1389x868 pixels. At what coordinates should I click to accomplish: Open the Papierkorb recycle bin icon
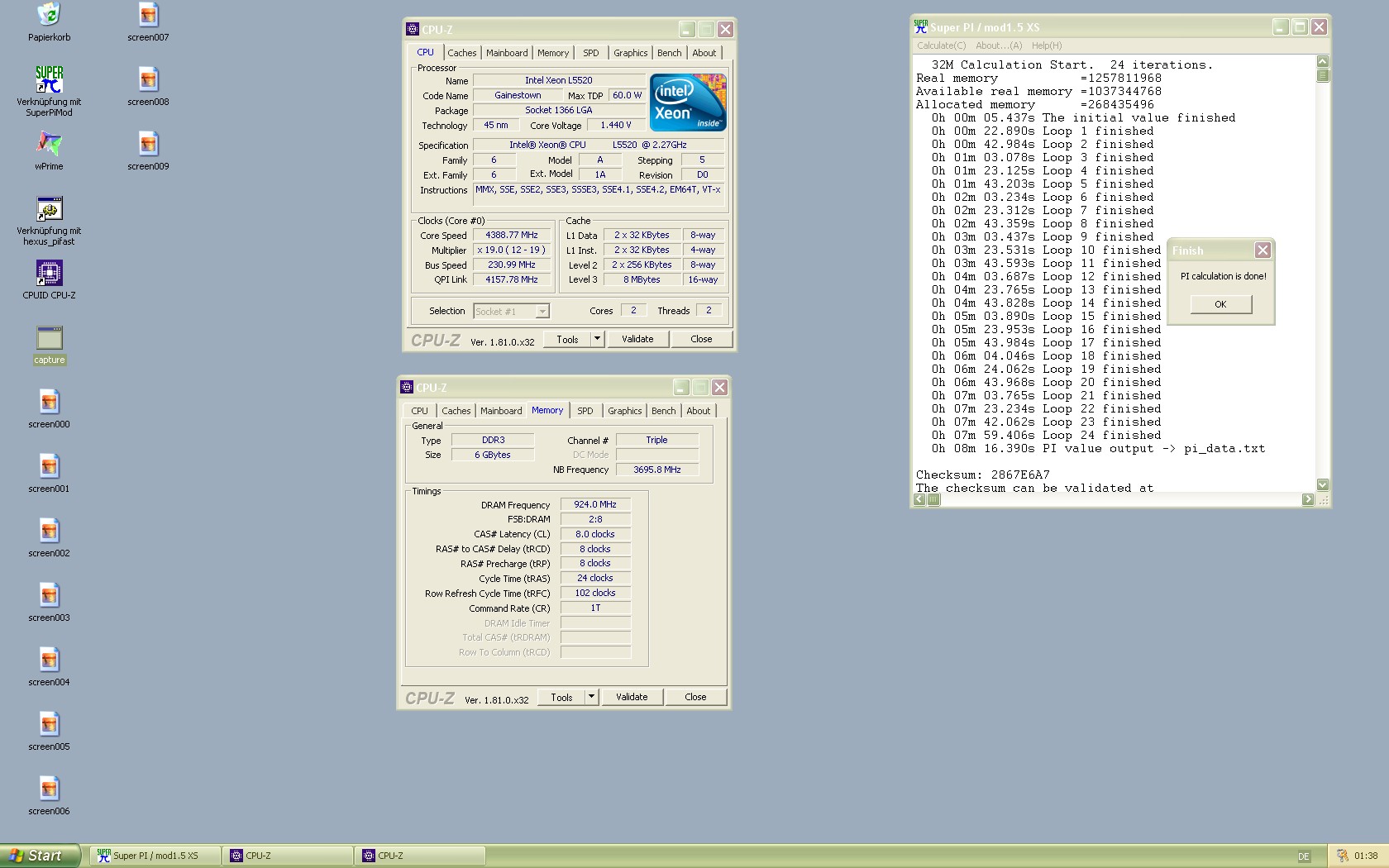coord(49,15)
